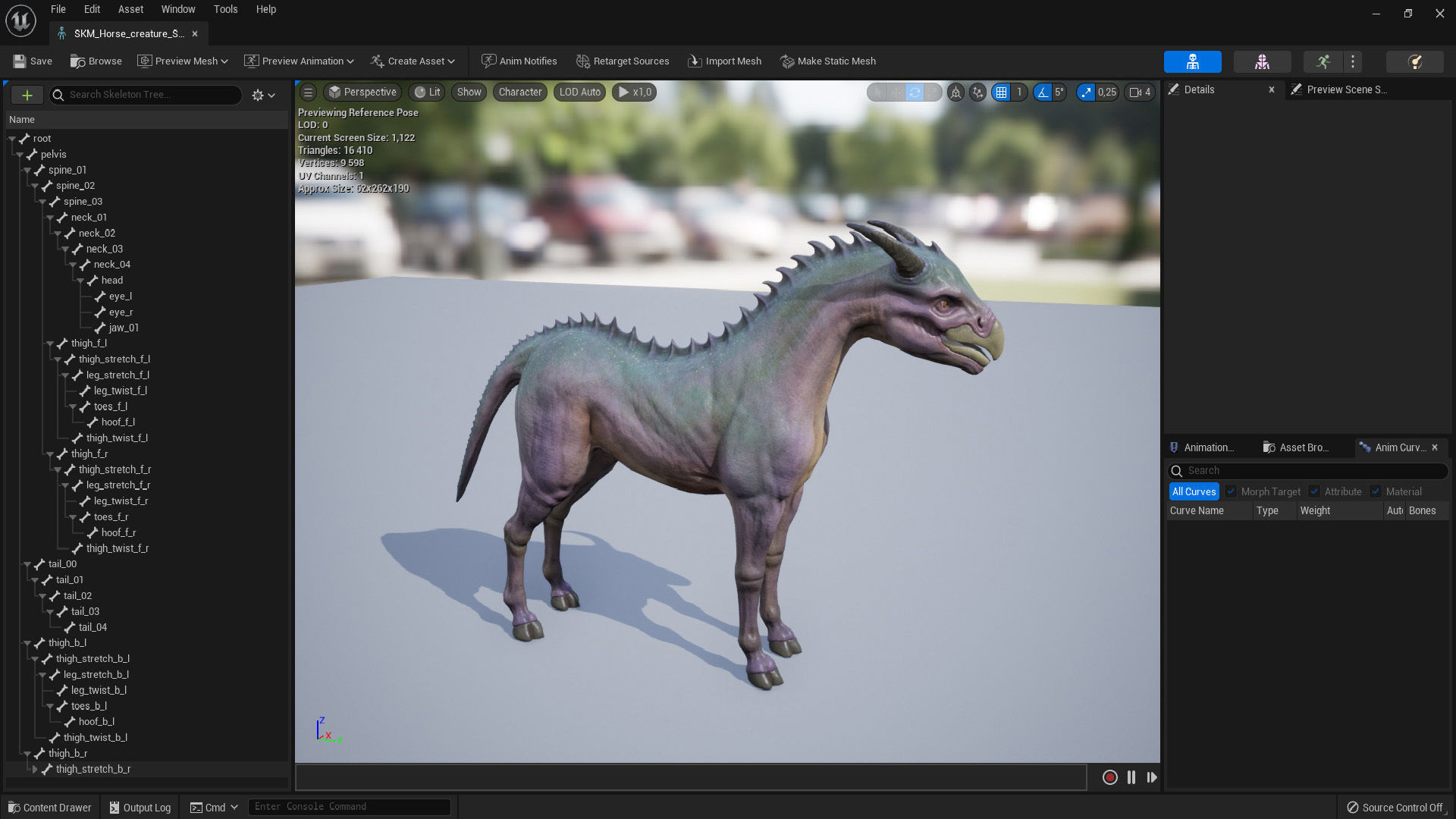Open the Character viewport menu
This screenshot has height=819, width=1456.
pos(520,92)
